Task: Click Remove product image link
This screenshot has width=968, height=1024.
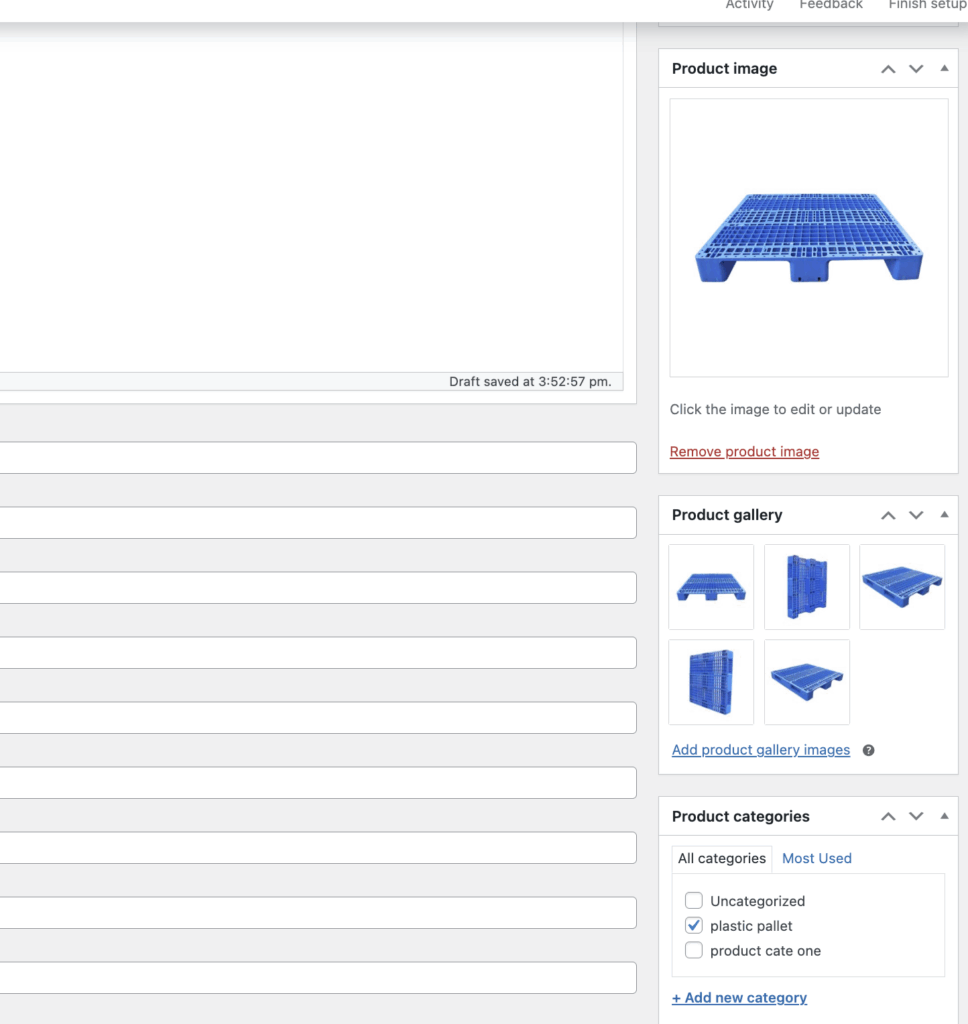Action: point(744,452)
